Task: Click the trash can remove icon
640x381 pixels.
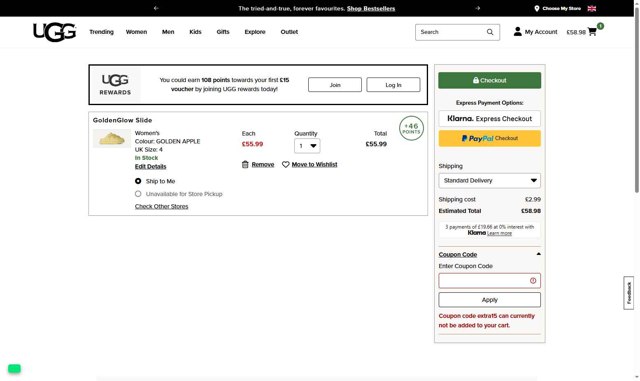Action: click(245, 164)
